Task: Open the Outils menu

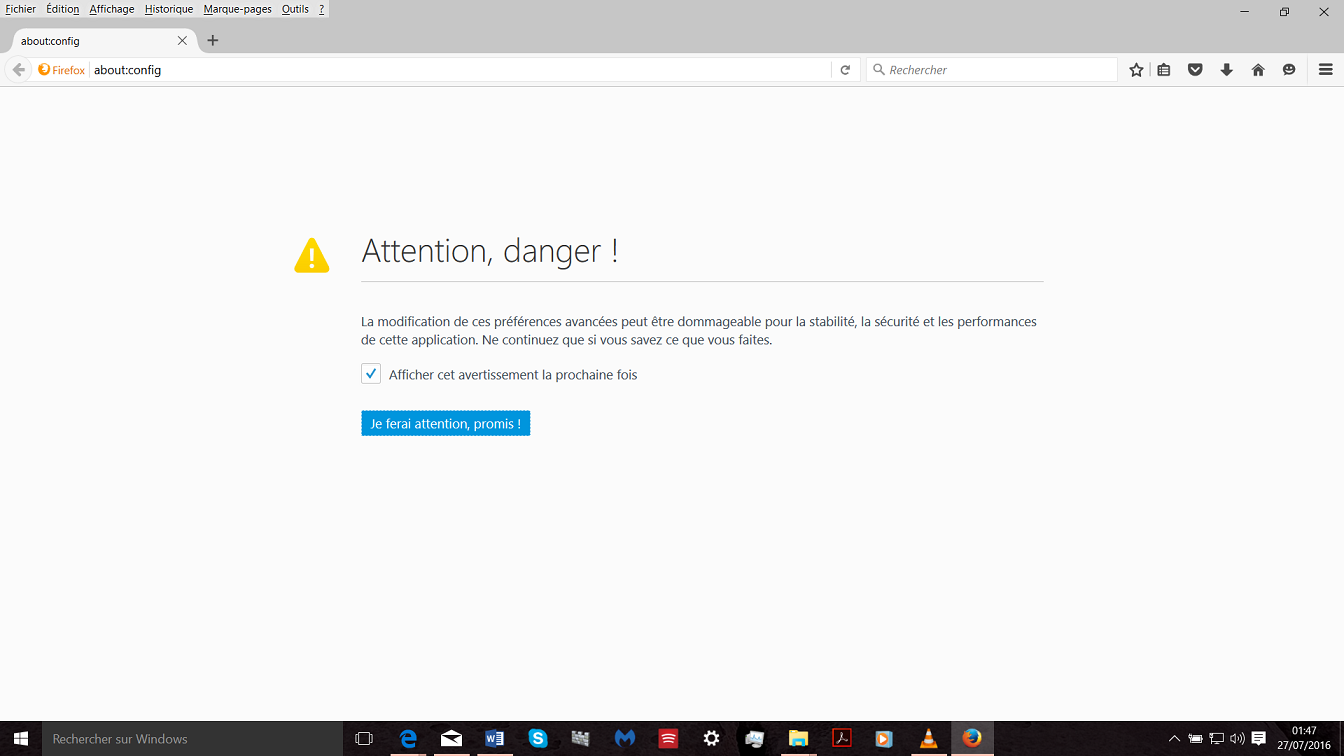Action: (295, 9)
